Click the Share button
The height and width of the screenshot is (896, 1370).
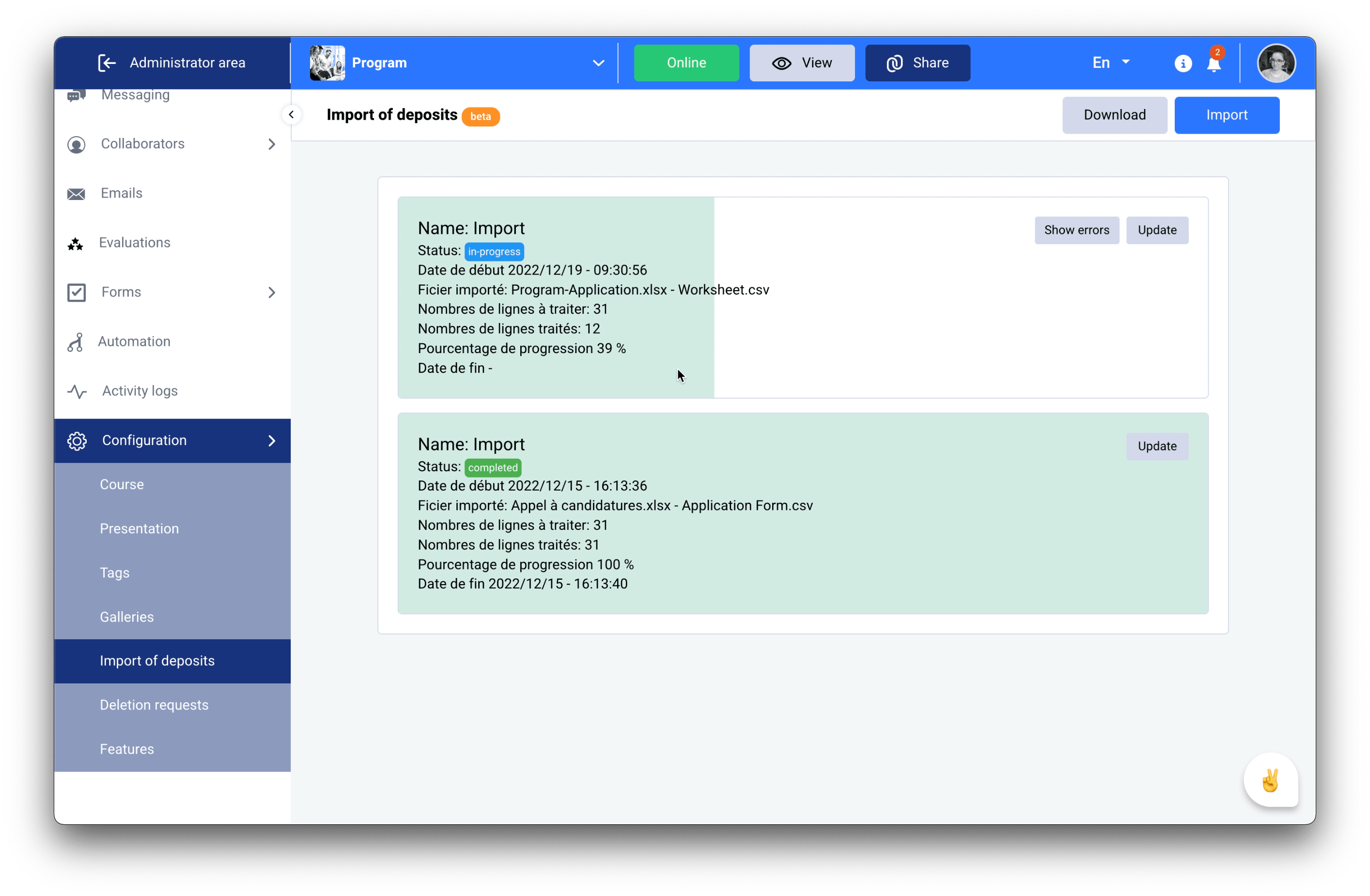[918, 63]
